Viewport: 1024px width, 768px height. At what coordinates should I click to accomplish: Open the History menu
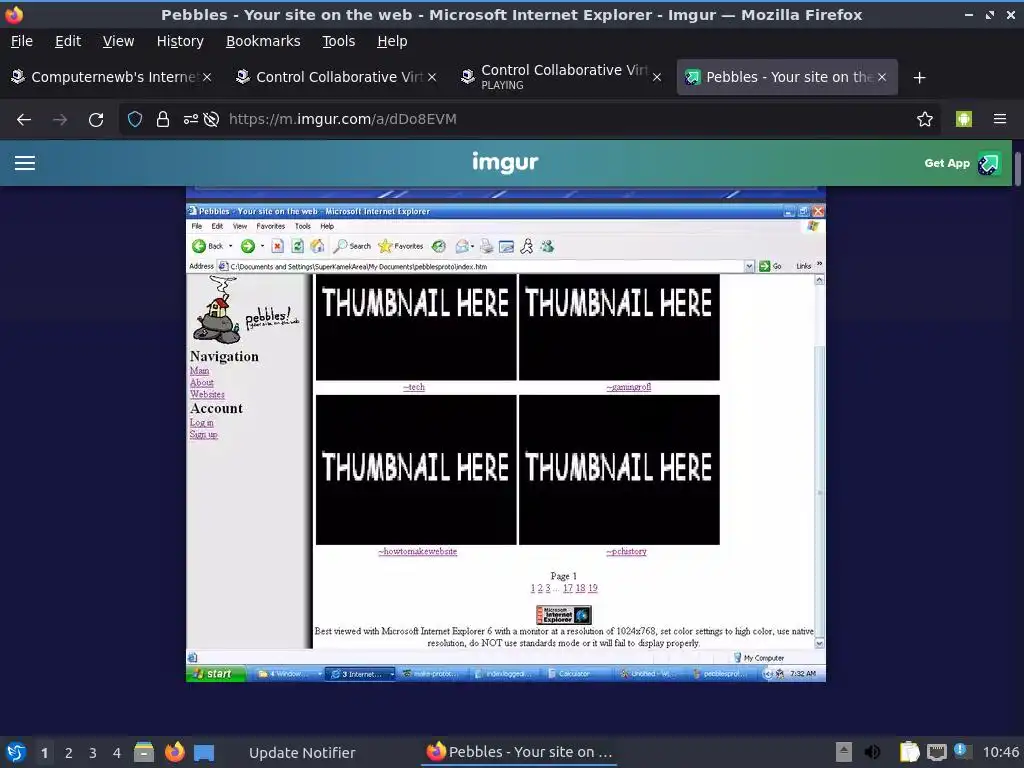coord(180,41)
